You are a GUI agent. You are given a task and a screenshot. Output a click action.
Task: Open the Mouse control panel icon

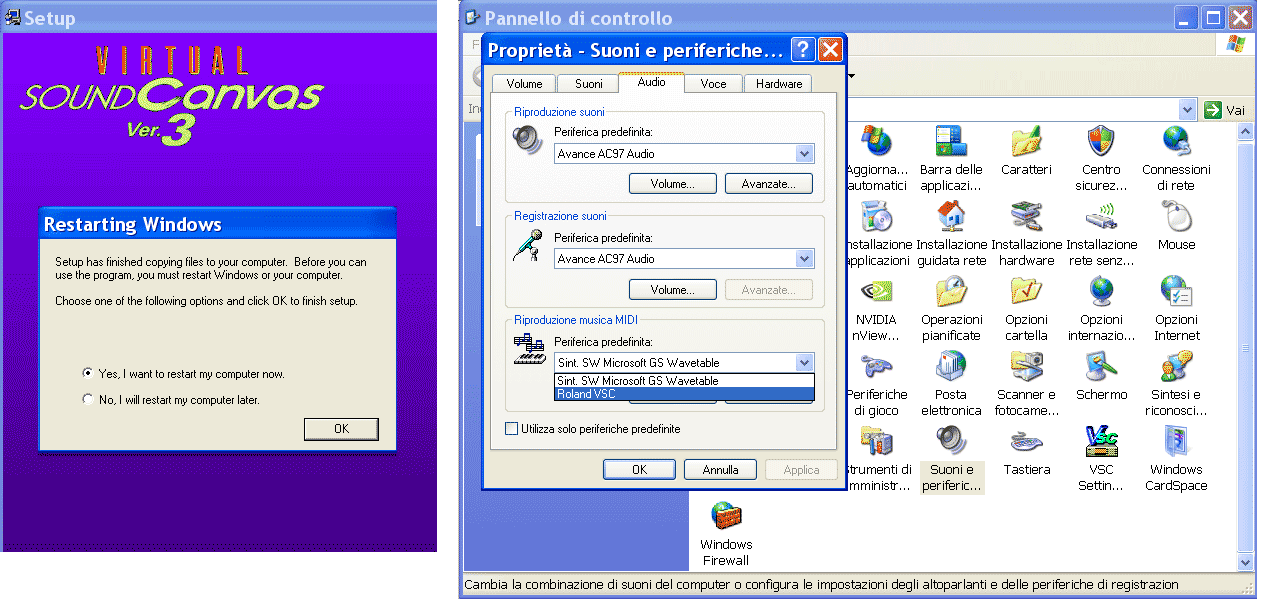pos(1176,217)
